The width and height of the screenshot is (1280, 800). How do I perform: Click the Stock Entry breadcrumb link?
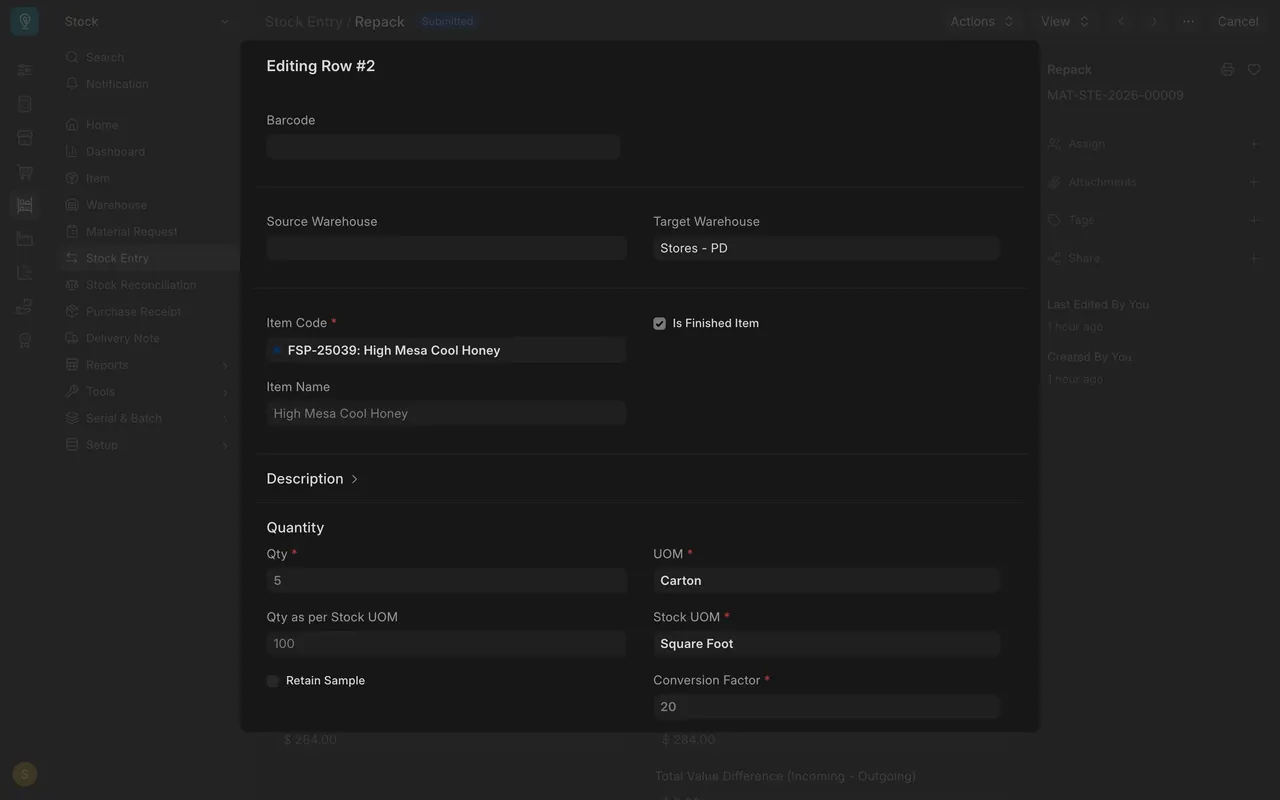[x=303, y=21]
